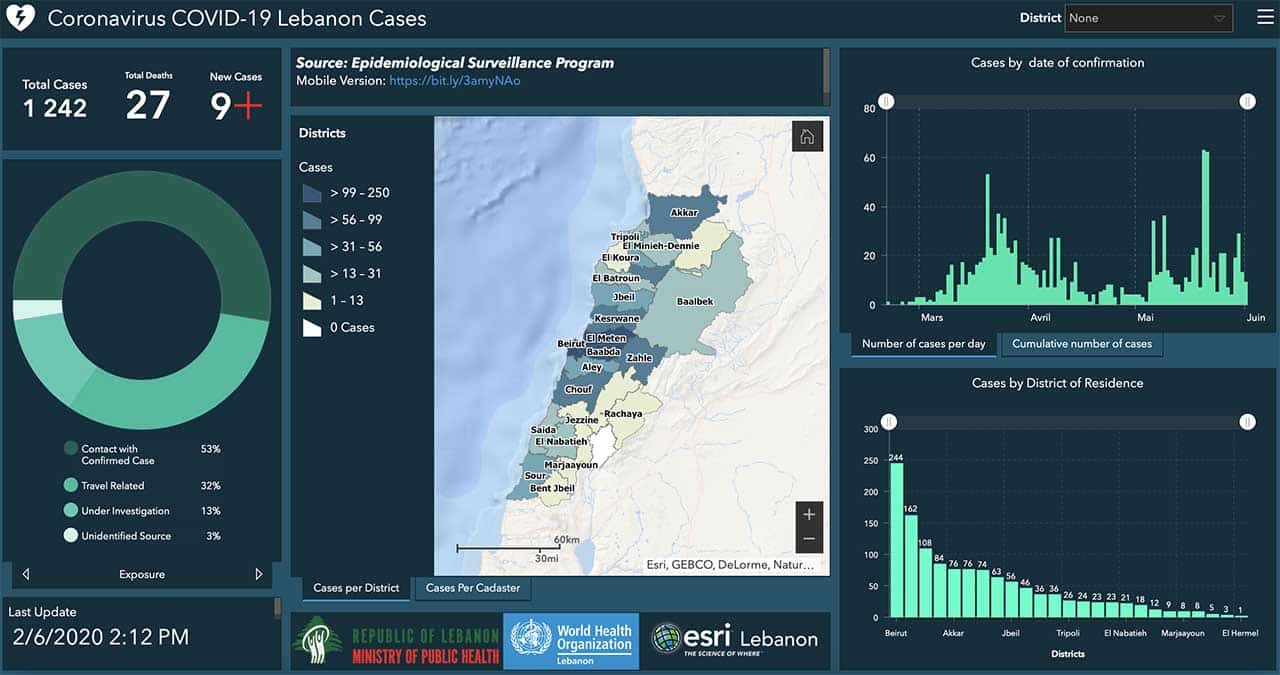The height and width of the screenshot is (675, 1280).
Task: Select Number of cases per day tab
Action: tap(923, 344)
